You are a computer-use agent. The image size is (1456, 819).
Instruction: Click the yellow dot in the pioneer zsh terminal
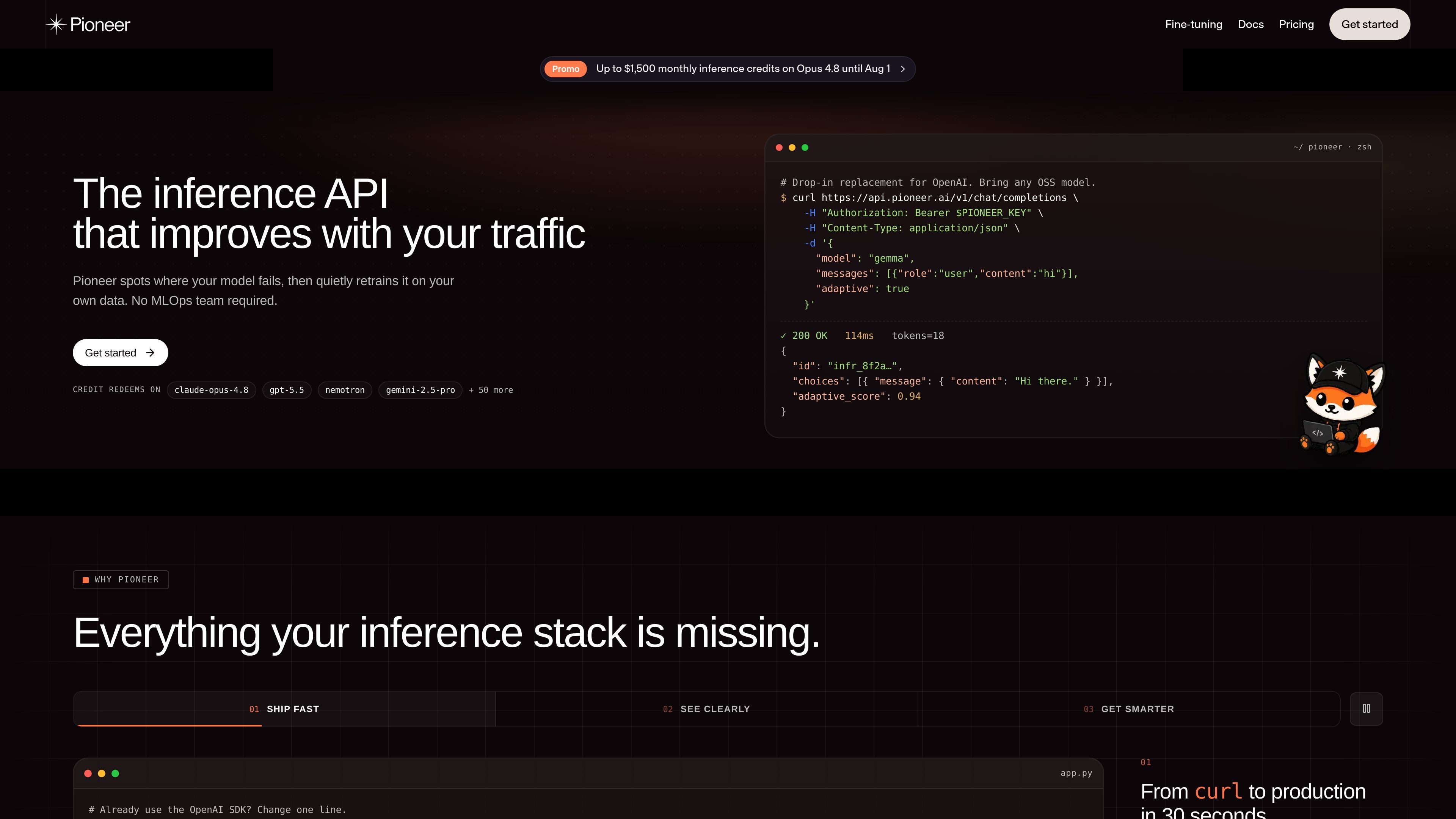click(x=792, y=147)
